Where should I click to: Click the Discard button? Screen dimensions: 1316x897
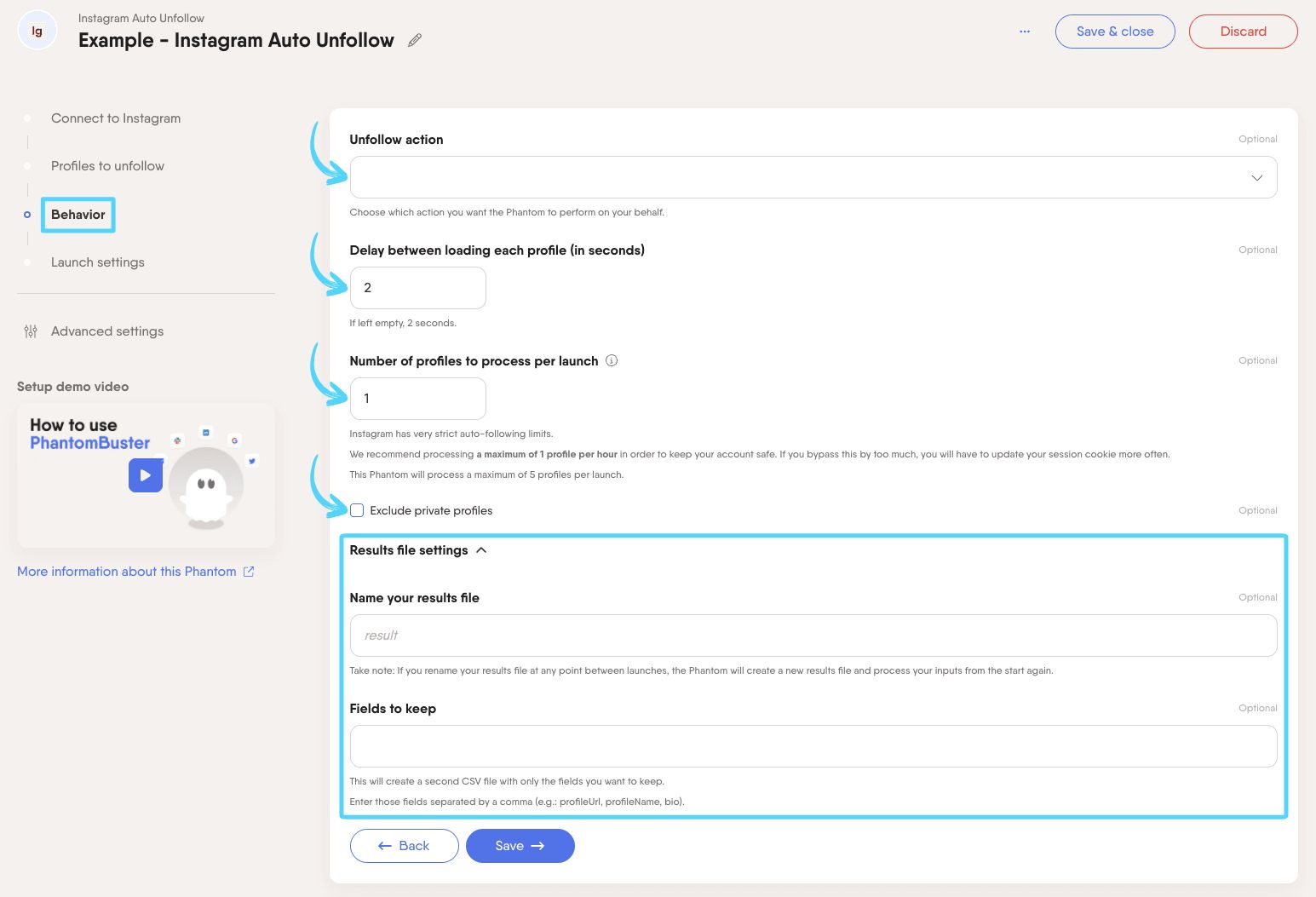click(1243, 31)
